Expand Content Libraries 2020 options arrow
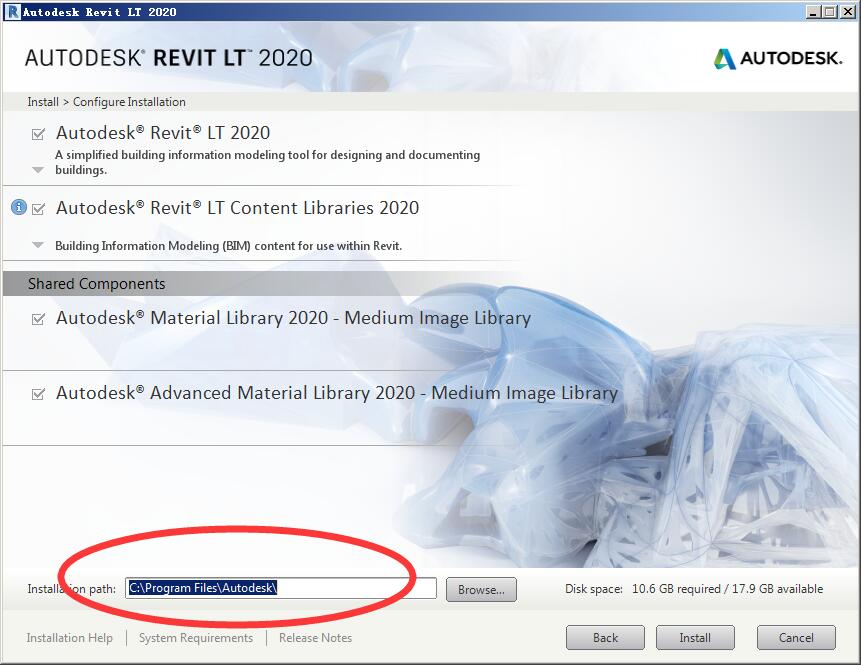This screenshot has width=861, height=665. (x=38, y=245)
